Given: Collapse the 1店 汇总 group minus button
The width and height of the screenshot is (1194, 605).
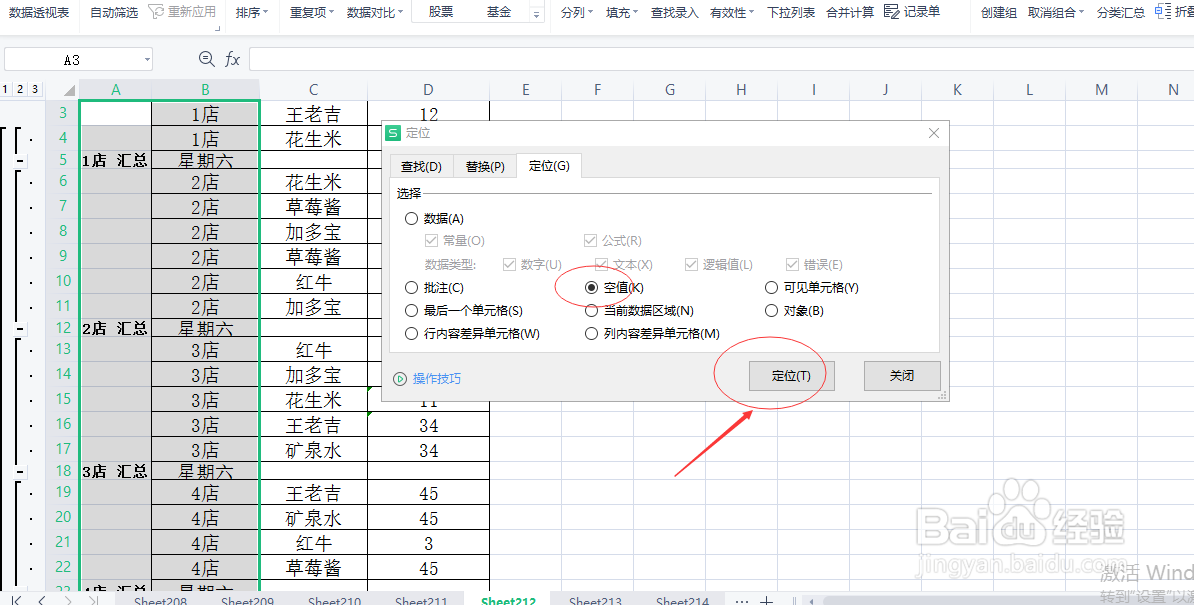Looking at the screenshot, I should point(20,161).
